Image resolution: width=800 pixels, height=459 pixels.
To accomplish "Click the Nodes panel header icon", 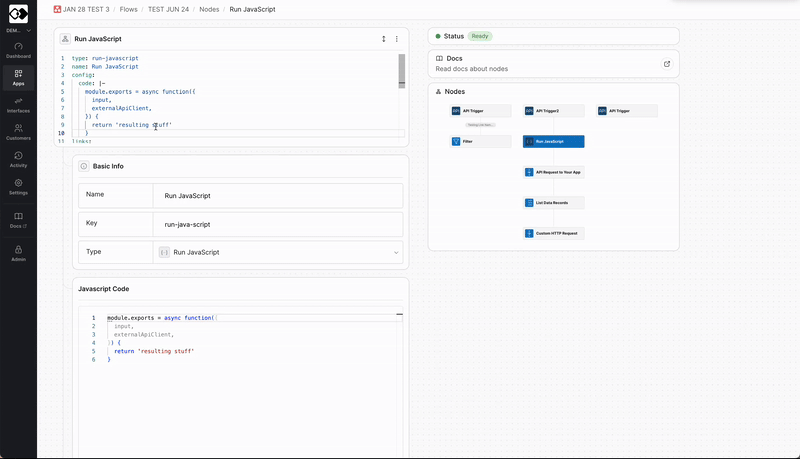I will tap(438, 92).
